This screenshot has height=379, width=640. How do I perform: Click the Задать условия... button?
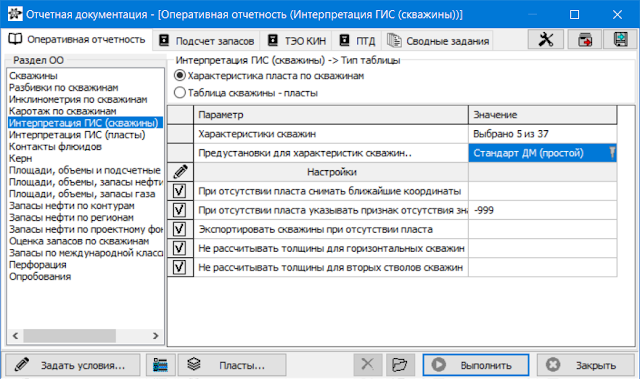tap(73, 365)
